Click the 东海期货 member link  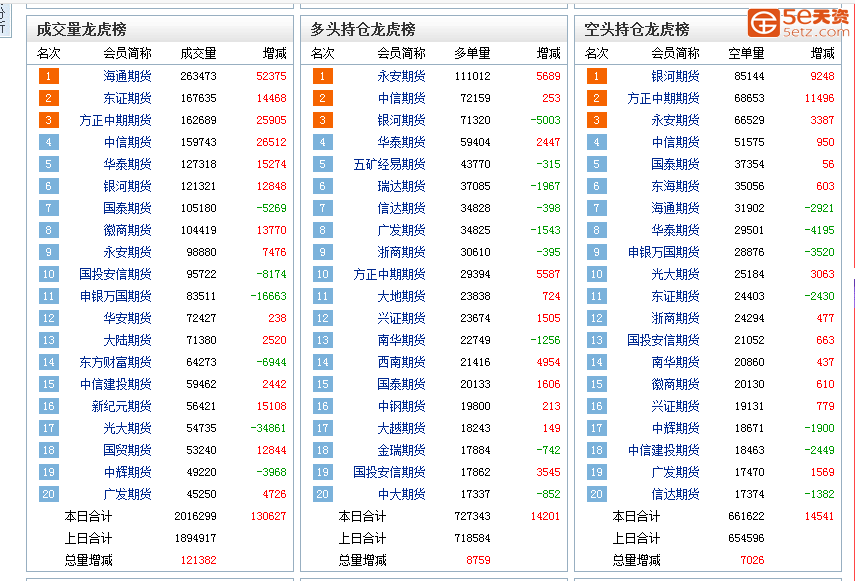[675, 186]
